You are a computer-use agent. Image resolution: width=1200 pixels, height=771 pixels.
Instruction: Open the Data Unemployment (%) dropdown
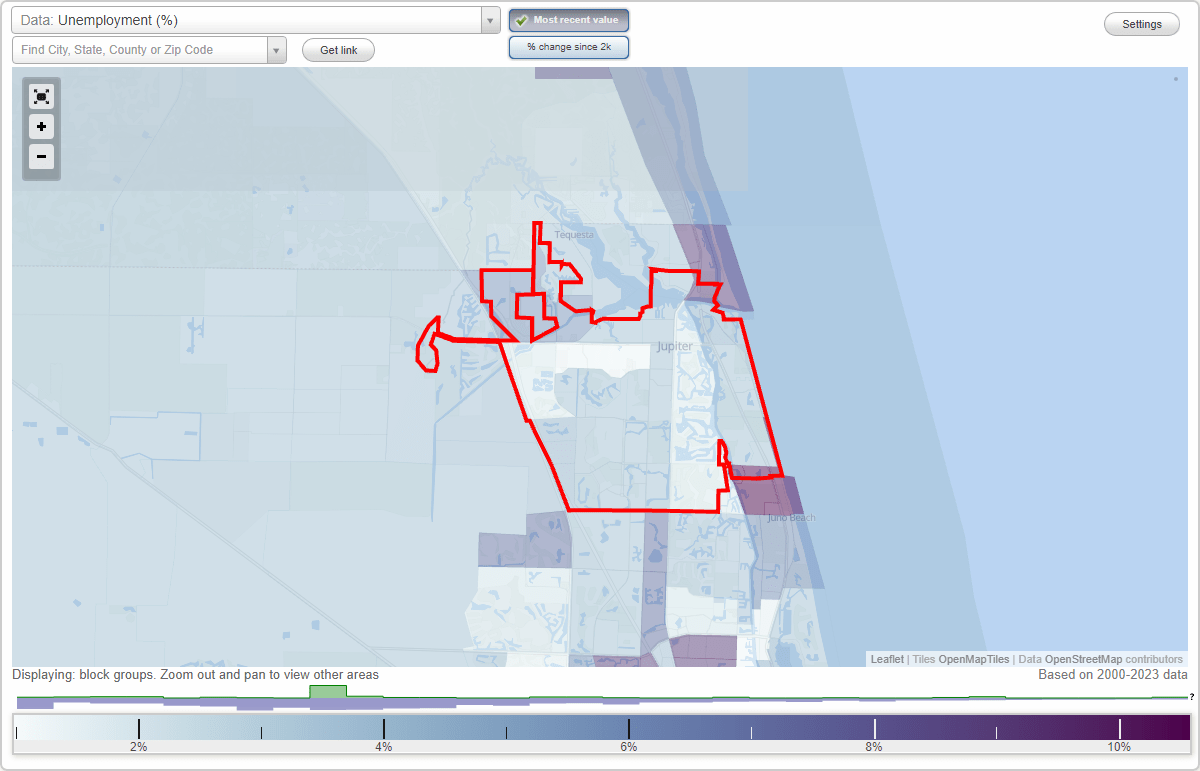coord(256,20)
